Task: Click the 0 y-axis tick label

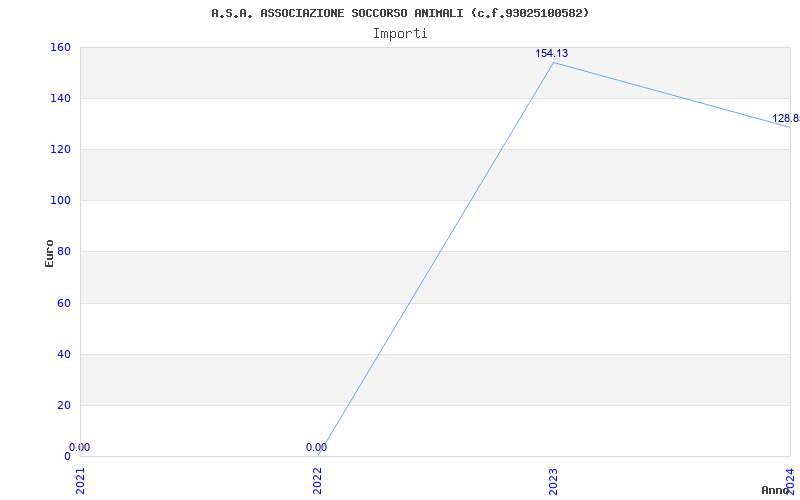Action: tap(67, 456)
